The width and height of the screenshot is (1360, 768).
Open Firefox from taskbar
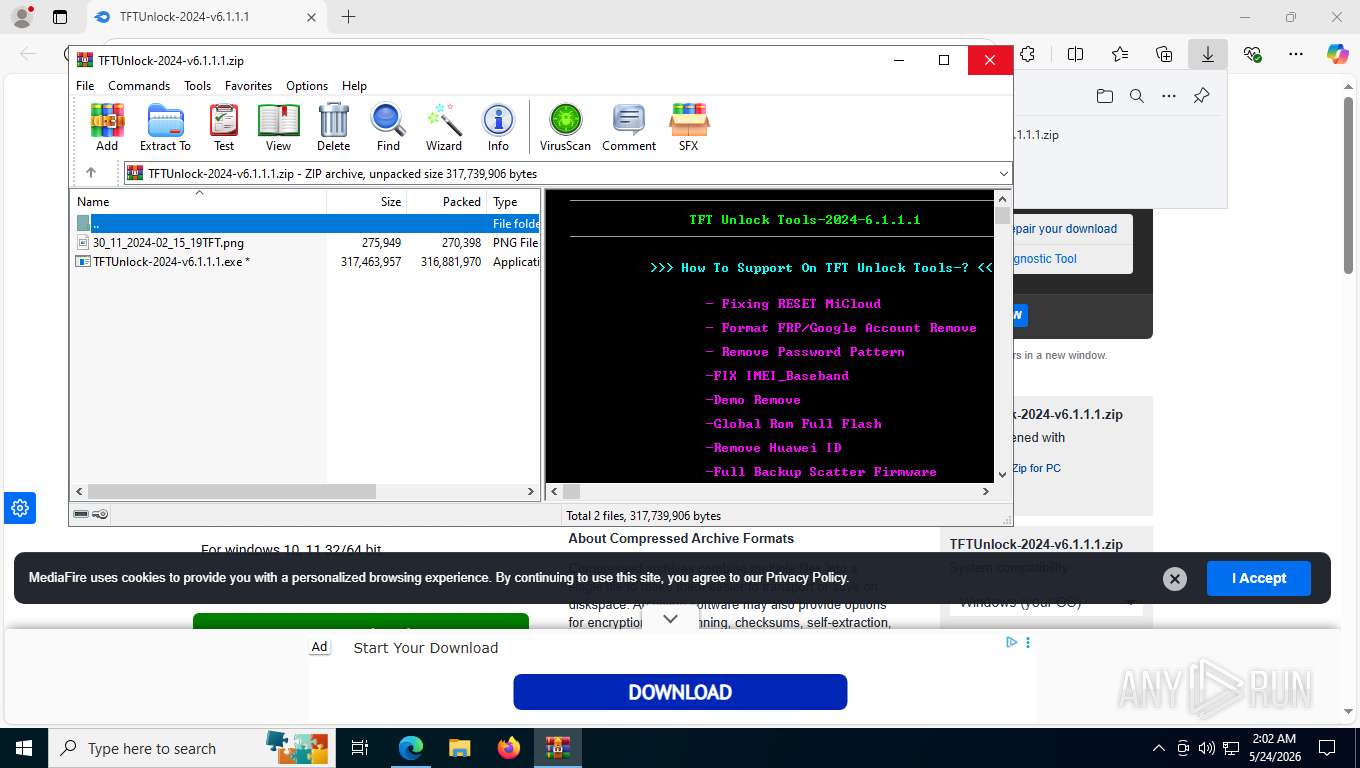tap(509, 748)
